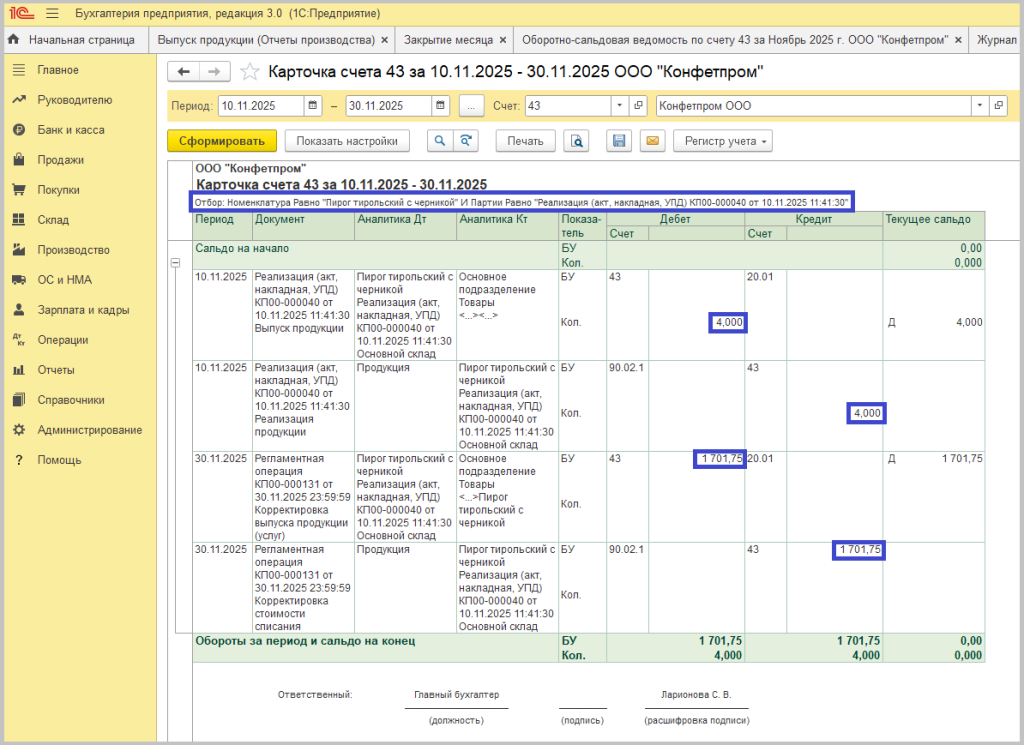Open the Начальная страница tab
This screenshot has height=745, width=1024.
point(72,40)
